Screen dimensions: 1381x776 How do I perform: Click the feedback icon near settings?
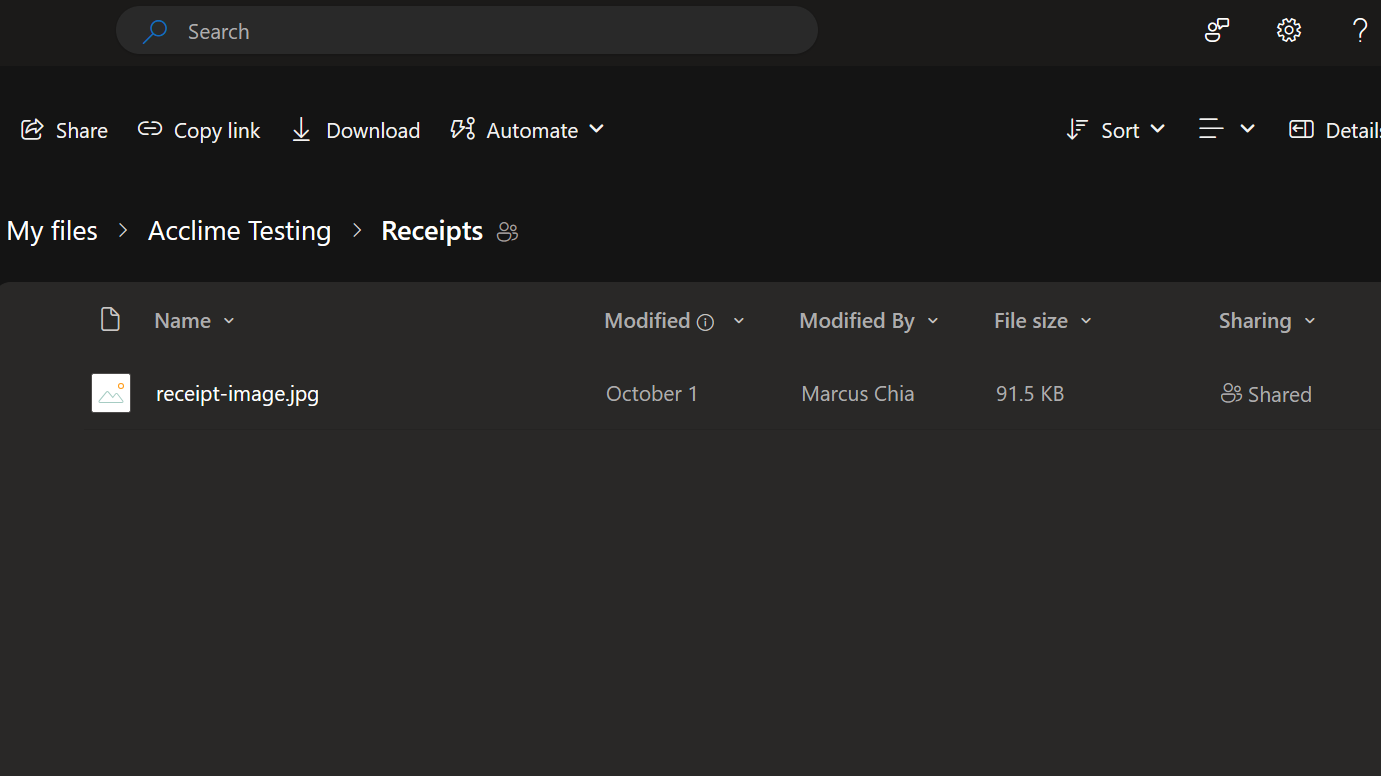(x=1216, y=30)
